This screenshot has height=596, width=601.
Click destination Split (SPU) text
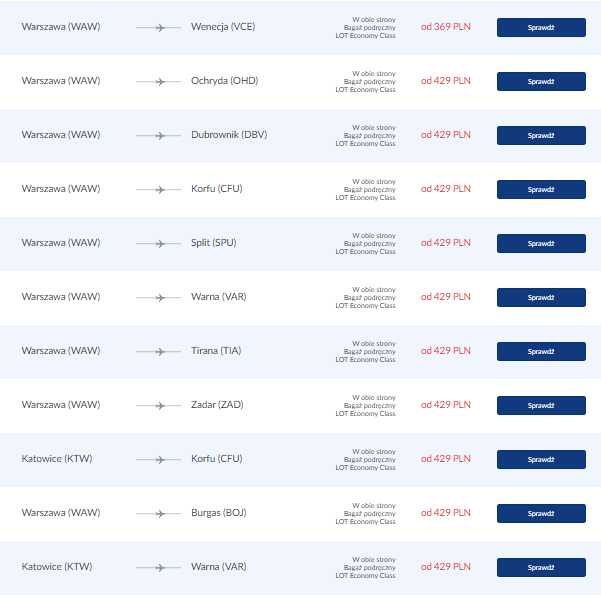[x=213, y=243]
